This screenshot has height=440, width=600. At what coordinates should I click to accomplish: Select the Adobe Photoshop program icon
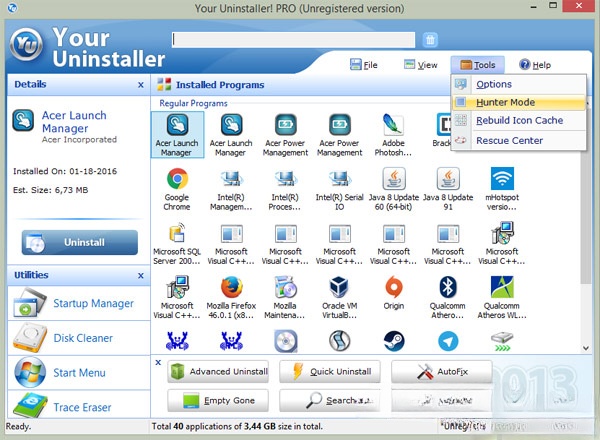393,134
